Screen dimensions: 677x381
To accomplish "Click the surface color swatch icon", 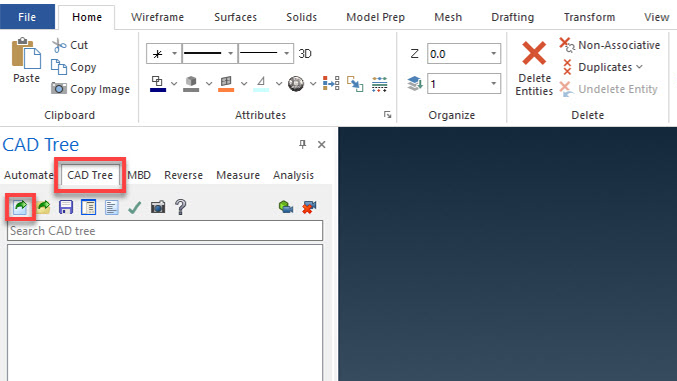I will [x=226, y=83].
